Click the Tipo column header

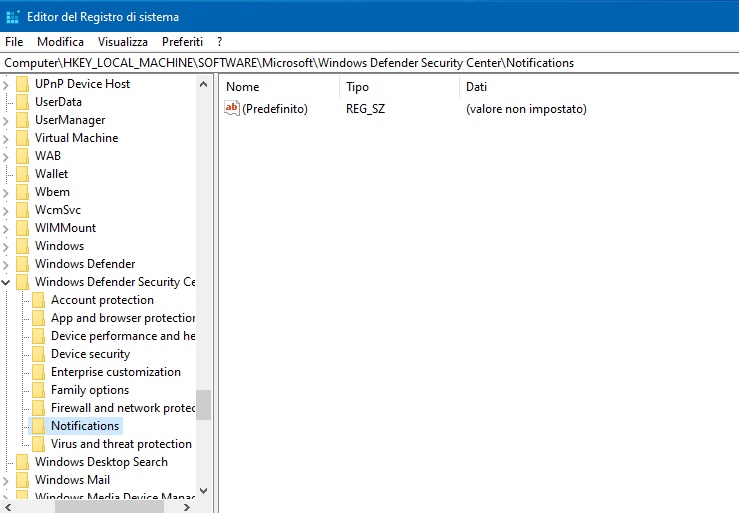pyautogui.click(x=399, y=87)
